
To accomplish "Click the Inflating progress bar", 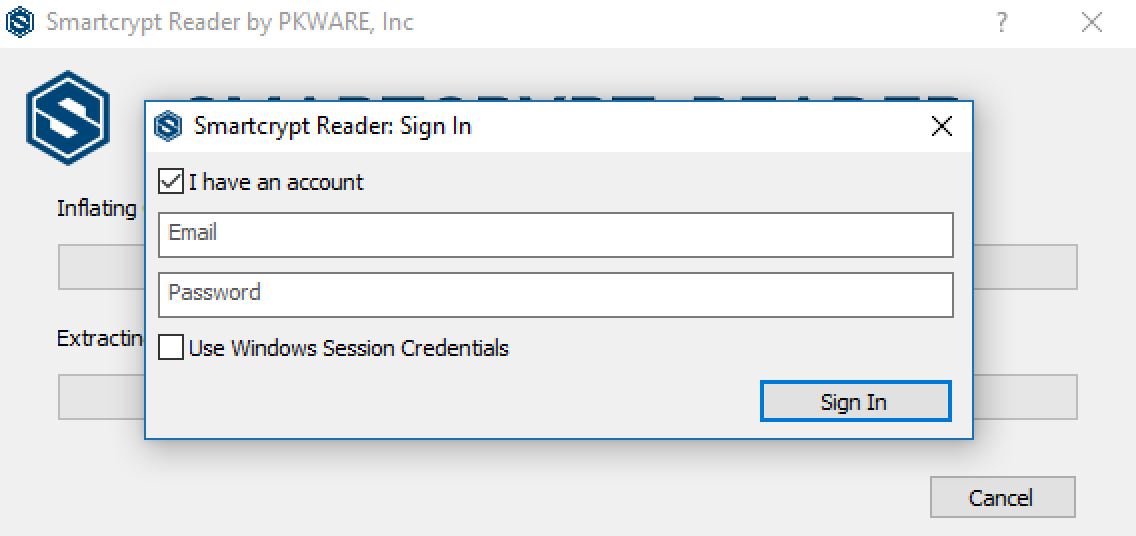I will pyautogui.click(x=1024, y=267).
